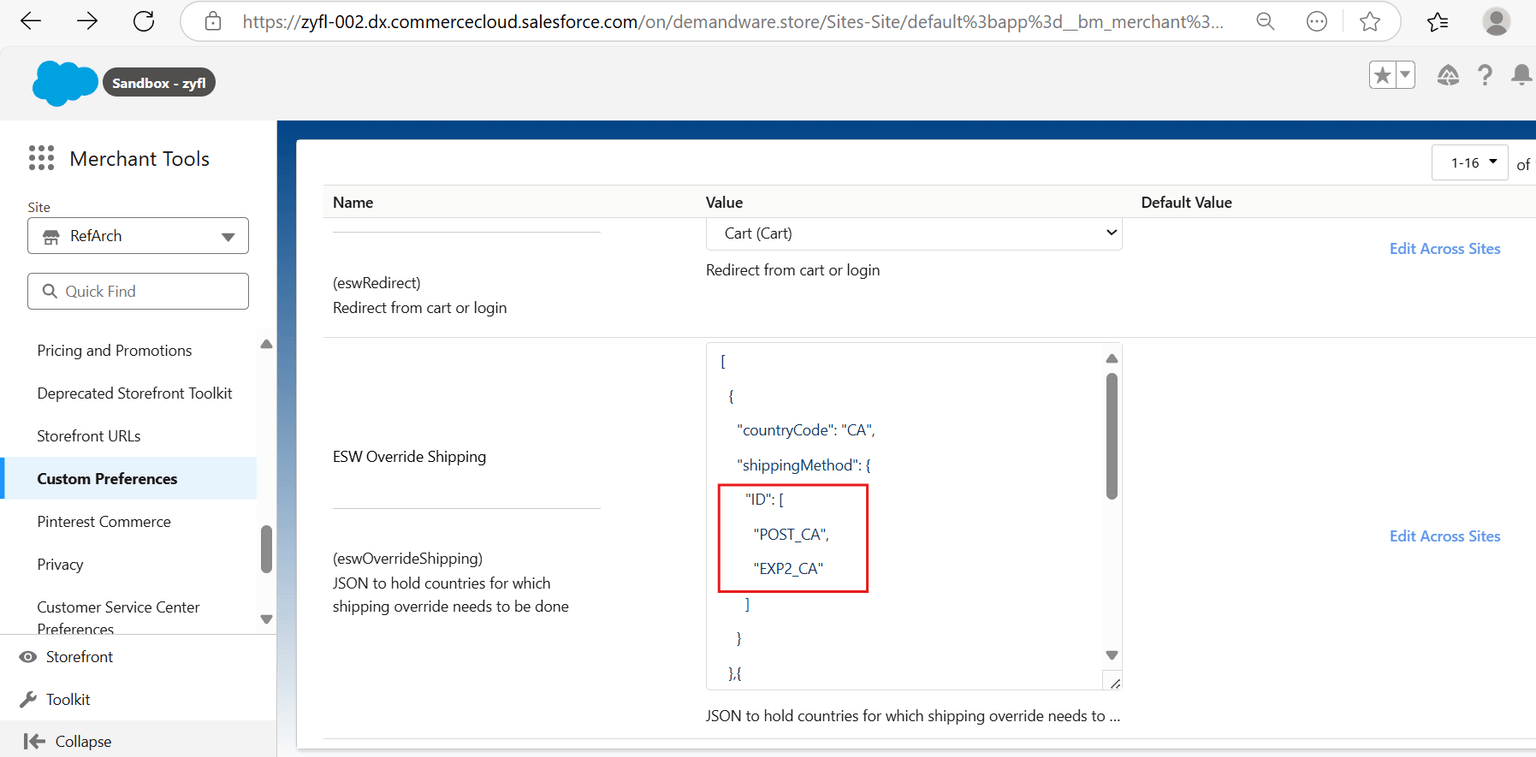Open the Cart (Cart) redirect dropdown
1536x757 pixels.
coord(914,233)
